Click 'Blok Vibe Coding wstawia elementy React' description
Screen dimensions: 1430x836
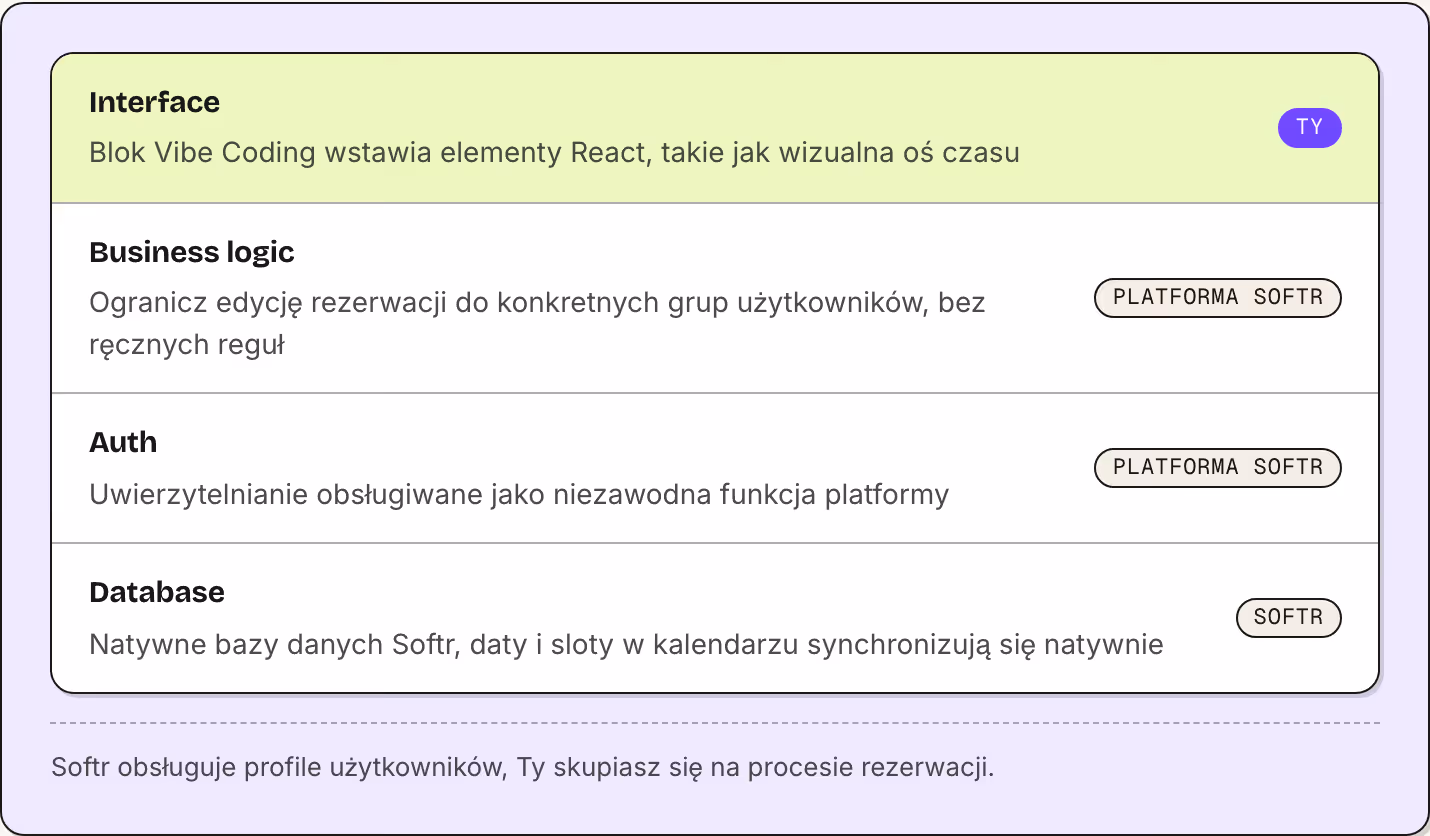point(554,153)
